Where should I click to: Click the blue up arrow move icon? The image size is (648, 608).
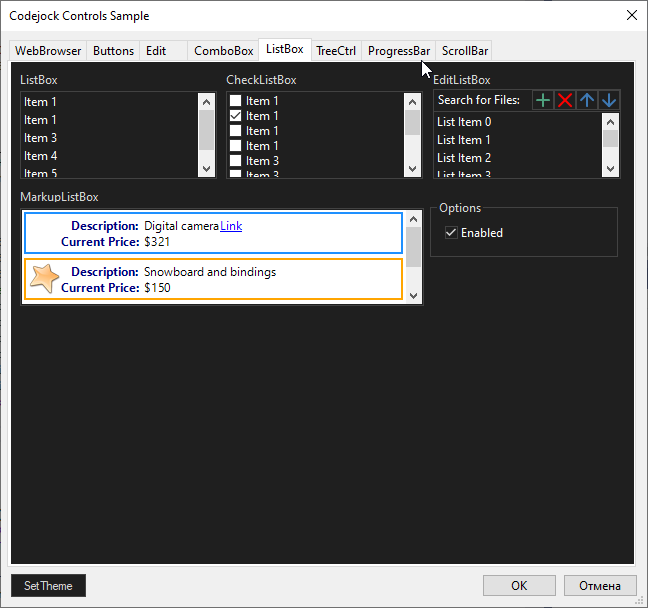(x=587, y=100)
